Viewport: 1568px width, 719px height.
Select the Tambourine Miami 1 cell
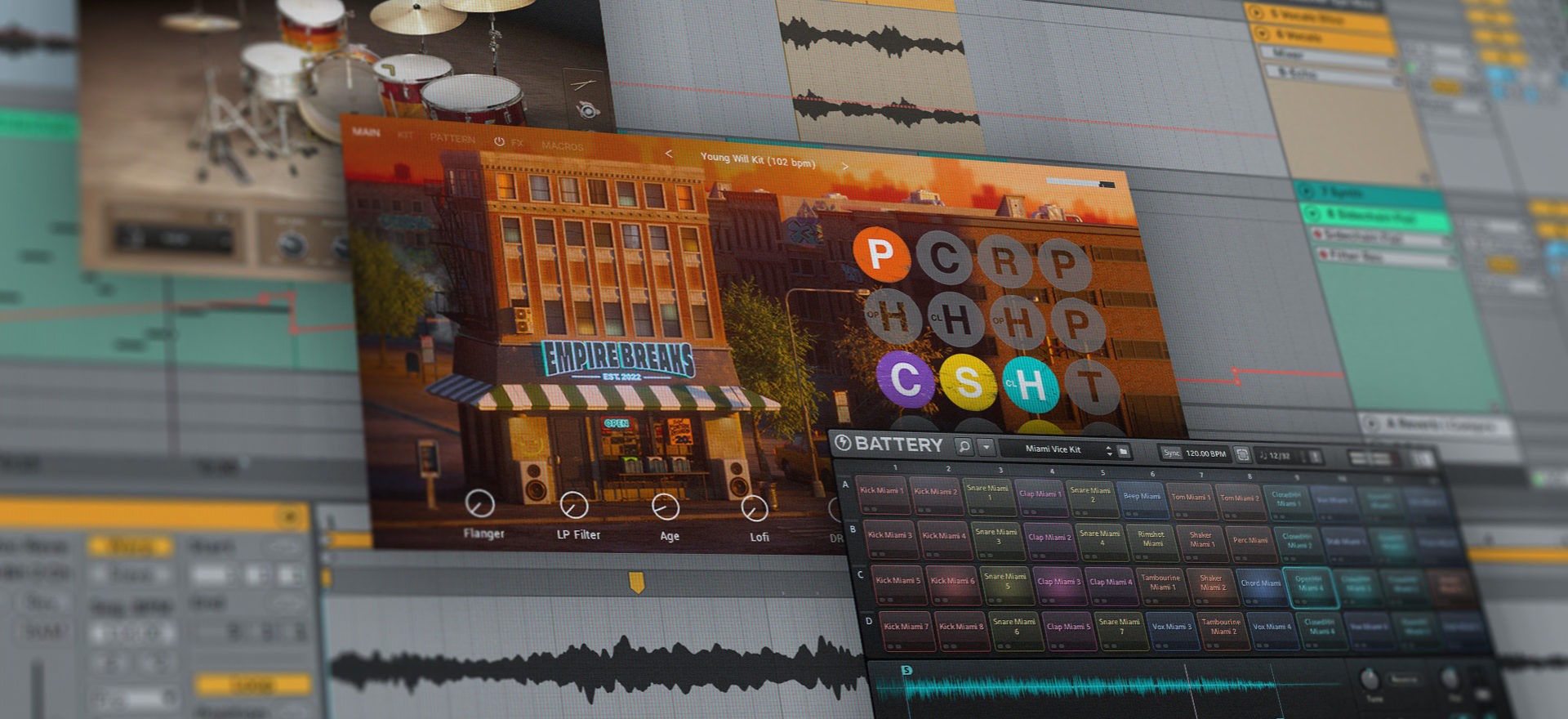[1163, 587]
